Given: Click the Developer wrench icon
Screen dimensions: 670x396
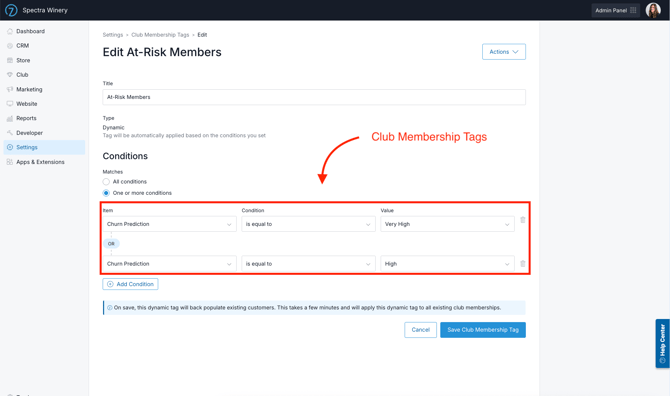Looking at the screenshot, I should click(x=10, y=133).
